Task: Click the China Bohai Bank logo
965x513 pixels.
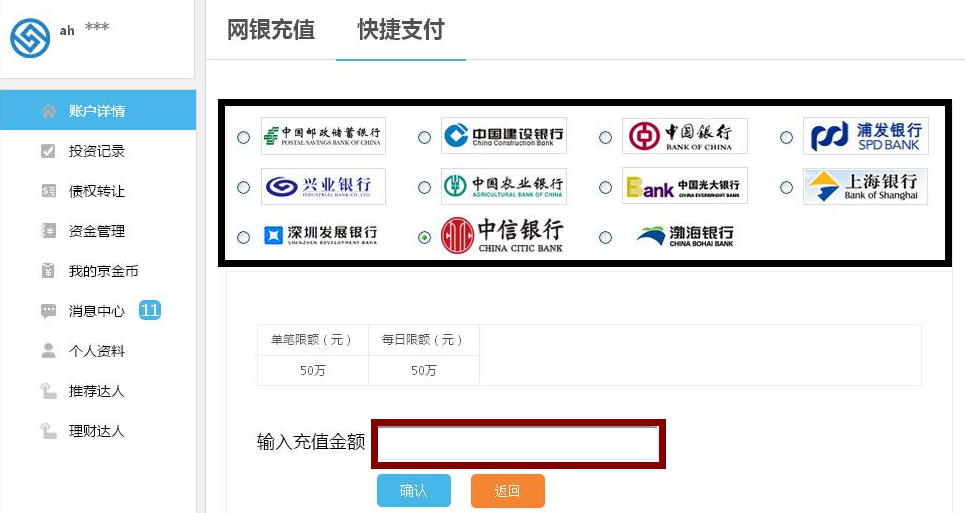Action: coord(684,236)
